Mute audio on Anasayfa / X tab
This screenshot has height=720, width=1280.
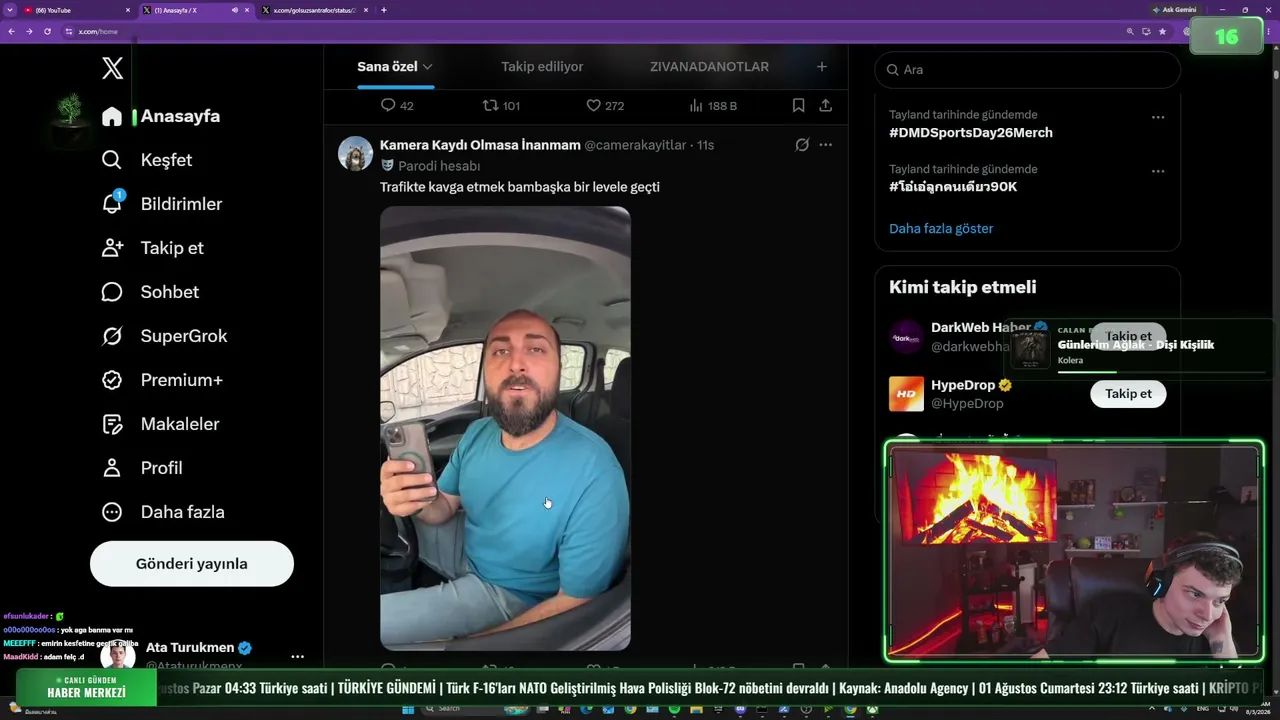pyautogui.click(x=235, y=10)
